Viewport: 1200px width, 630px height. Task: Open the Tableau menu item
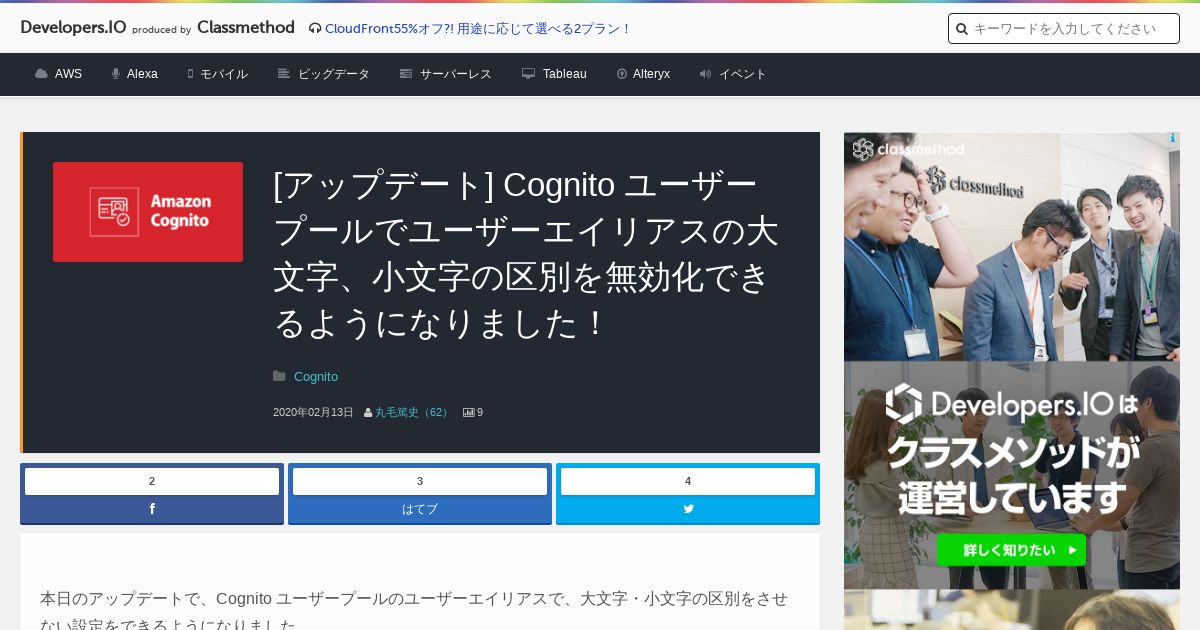click(565, 74)
